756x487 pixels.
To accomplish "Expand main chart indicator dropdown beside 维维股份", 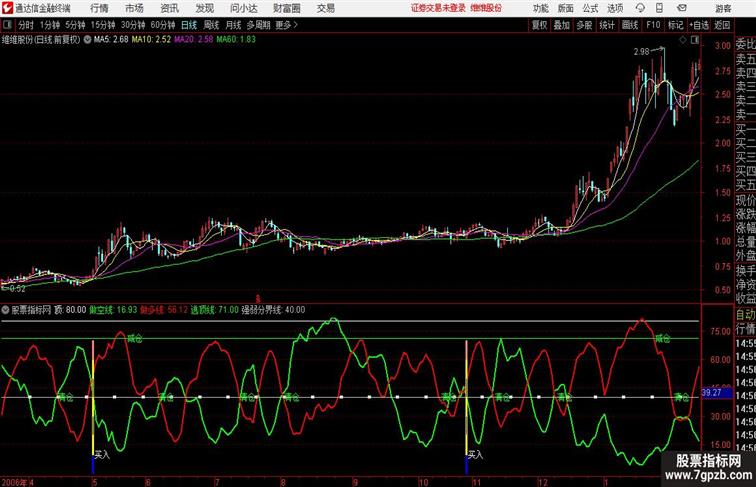I will pos(87,40).
